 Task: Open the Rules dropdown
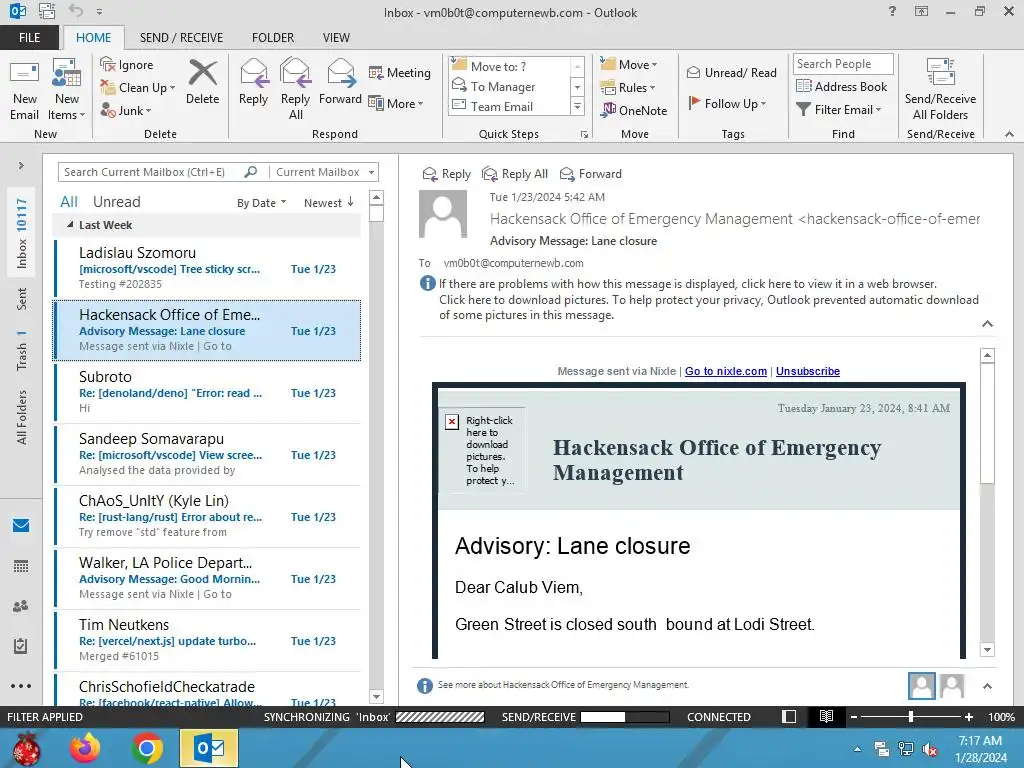[627, 87]
